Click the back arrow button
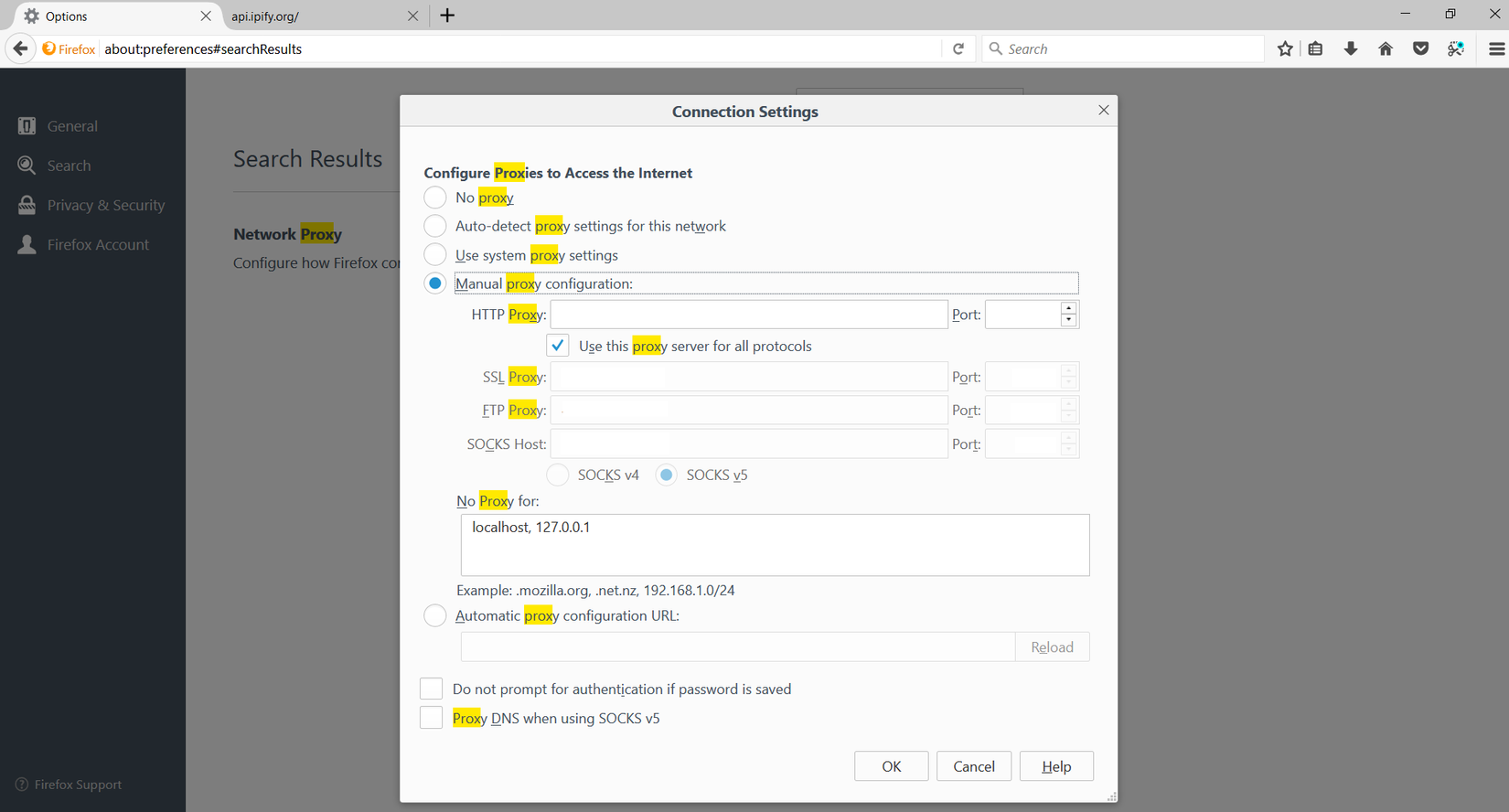Screen dimensions: 1509x812 [x=21, y=49]
